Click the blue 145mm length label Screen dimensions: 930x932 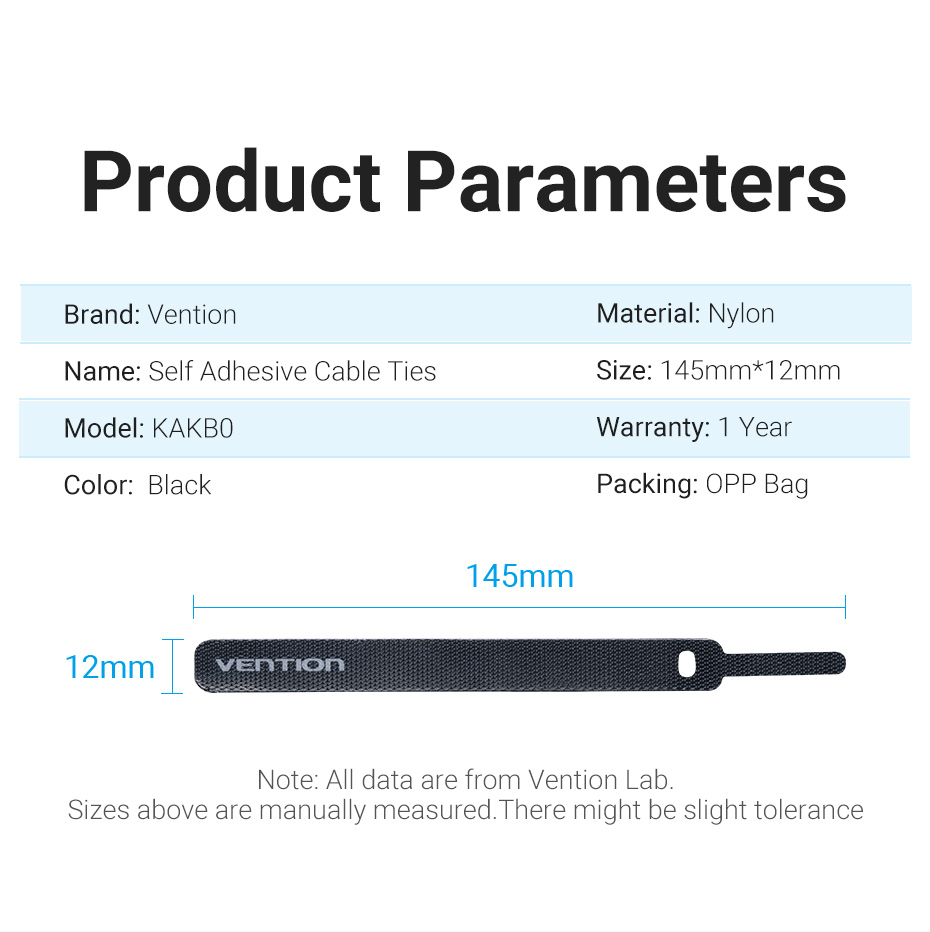coord(519,577)
